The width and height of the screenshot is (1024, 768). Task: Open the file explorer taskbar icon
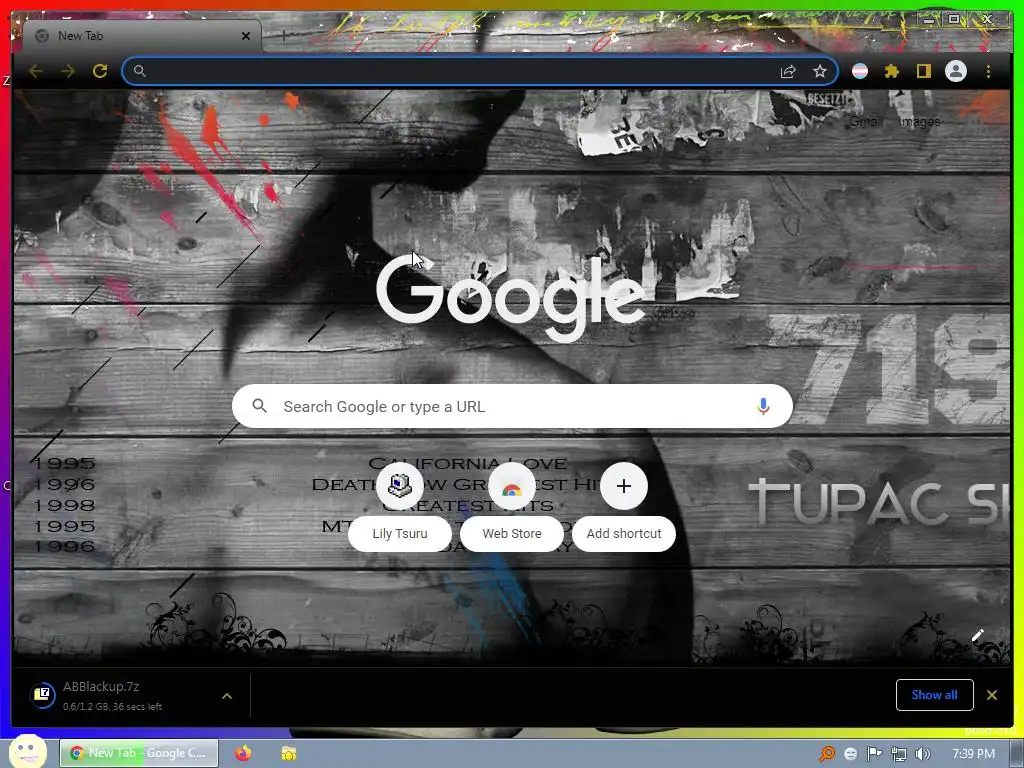coord(289,753)
